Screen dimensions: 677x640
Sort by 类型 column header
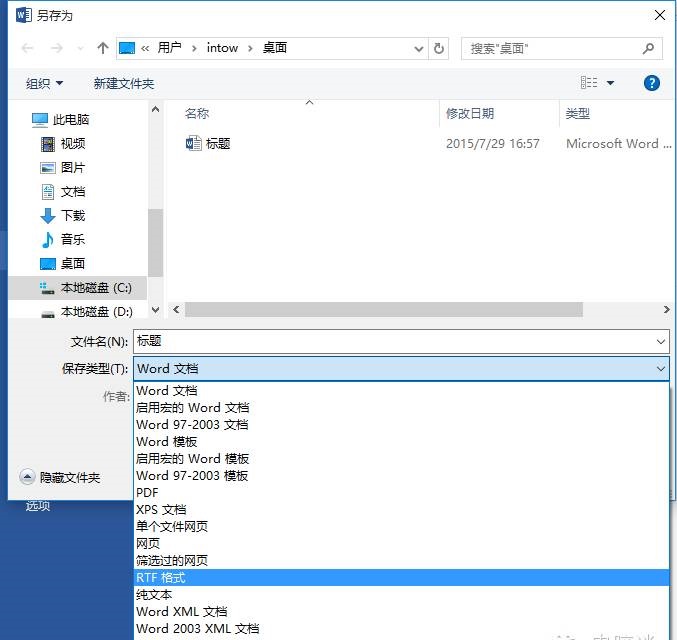pos(578,114)
